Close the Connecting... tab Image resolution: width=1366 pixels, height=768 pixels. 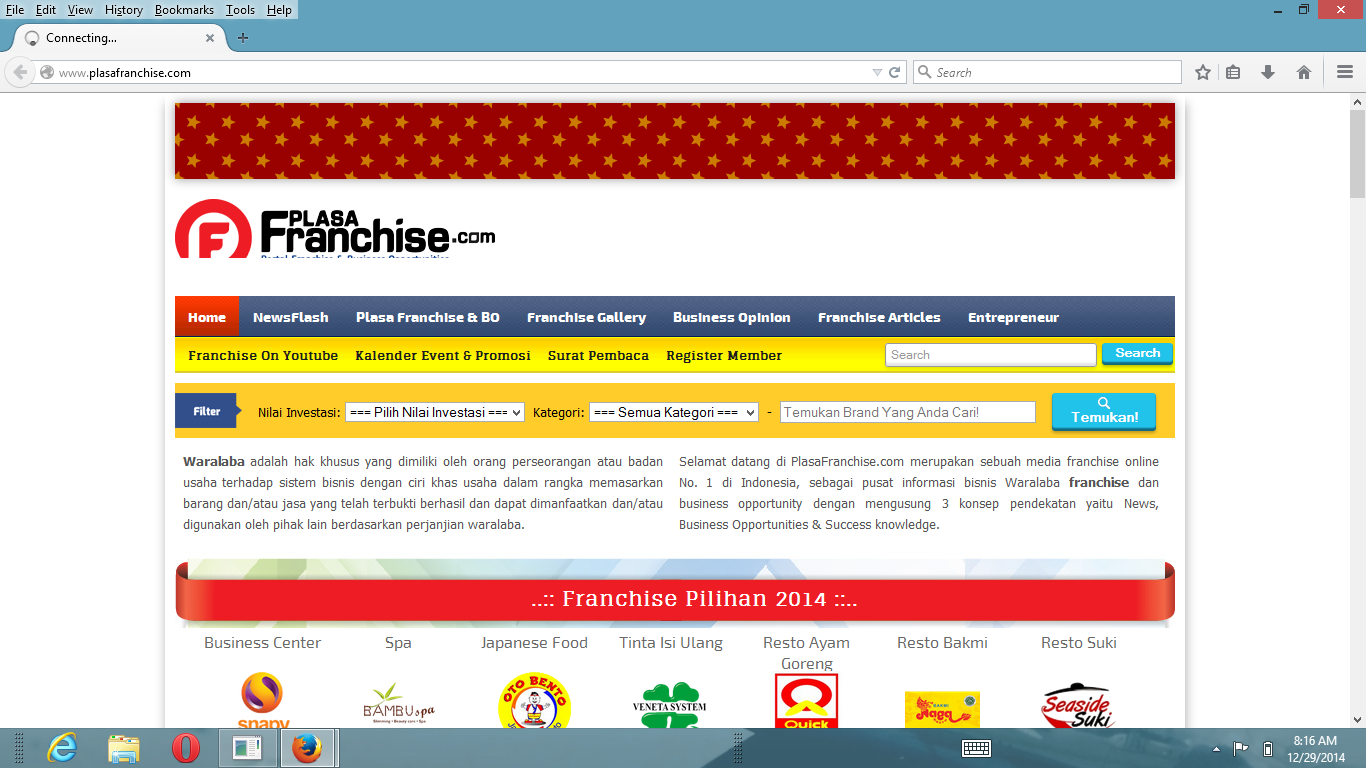click(210, 38)
